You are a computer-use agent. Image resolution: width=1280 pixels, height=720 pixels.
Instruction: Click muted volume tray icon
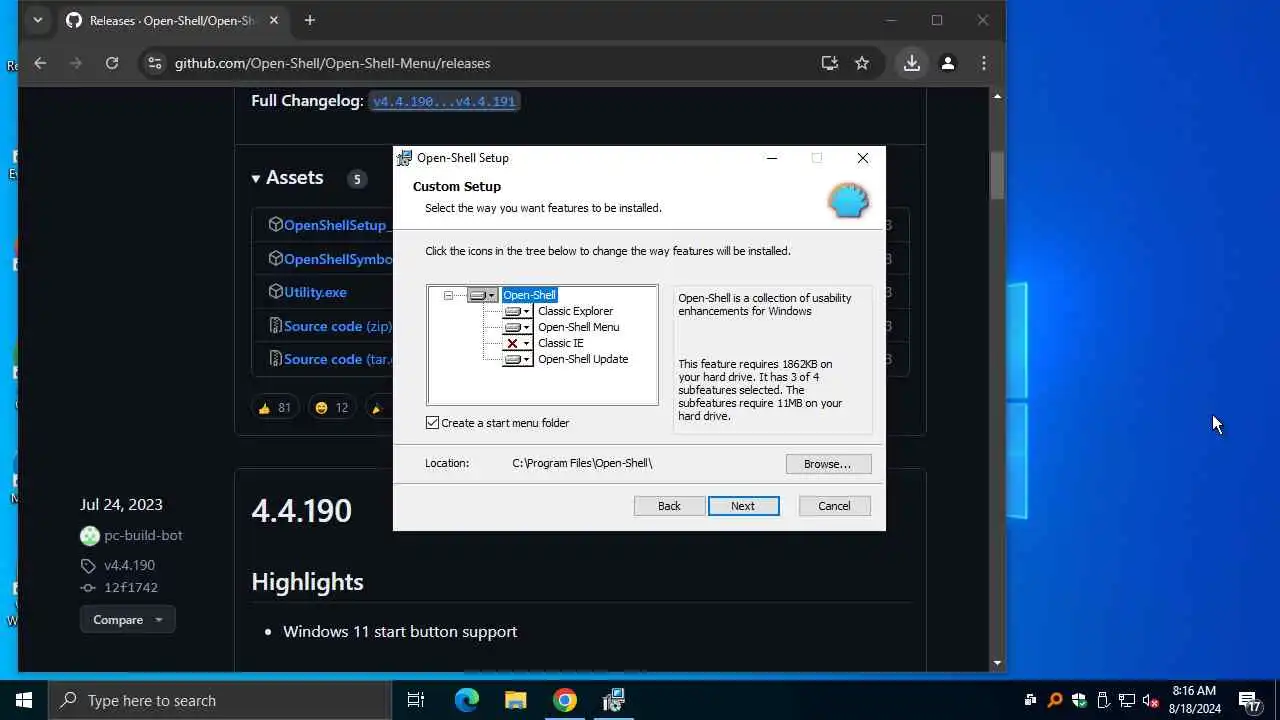tap(1150, 700)
